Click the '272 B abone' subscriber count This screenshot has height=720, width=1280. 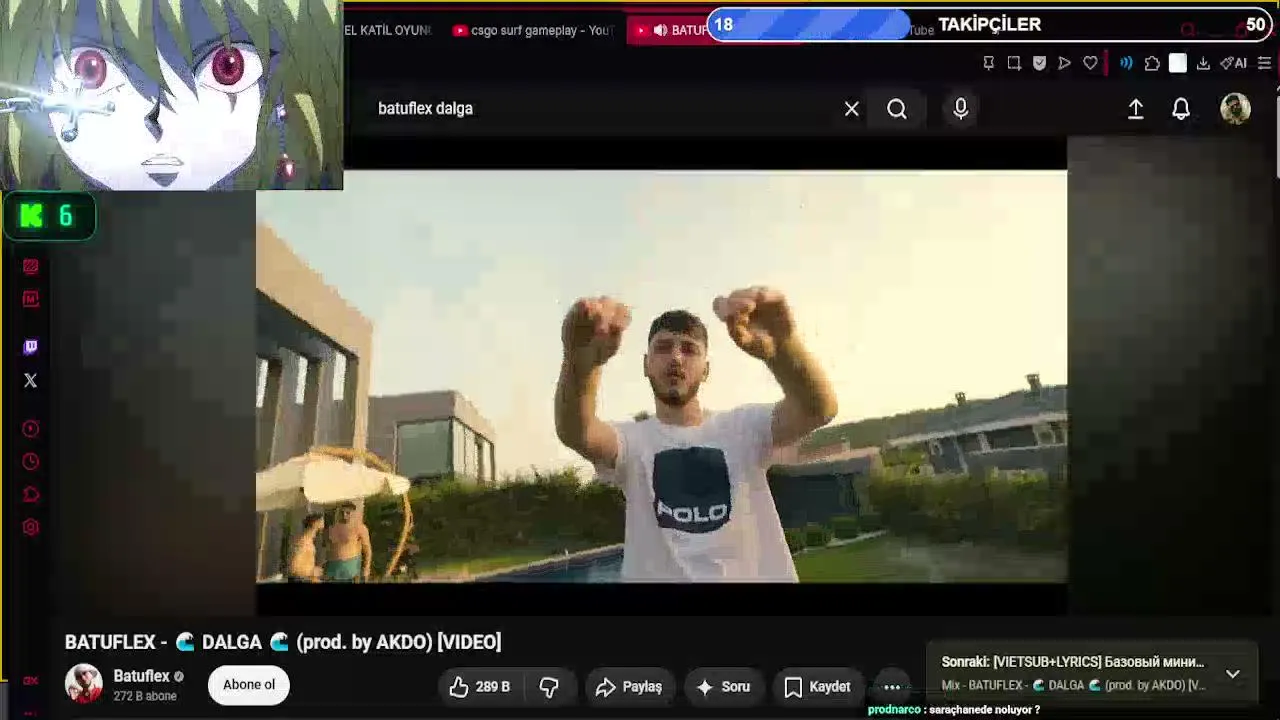(x=145, y=696)
